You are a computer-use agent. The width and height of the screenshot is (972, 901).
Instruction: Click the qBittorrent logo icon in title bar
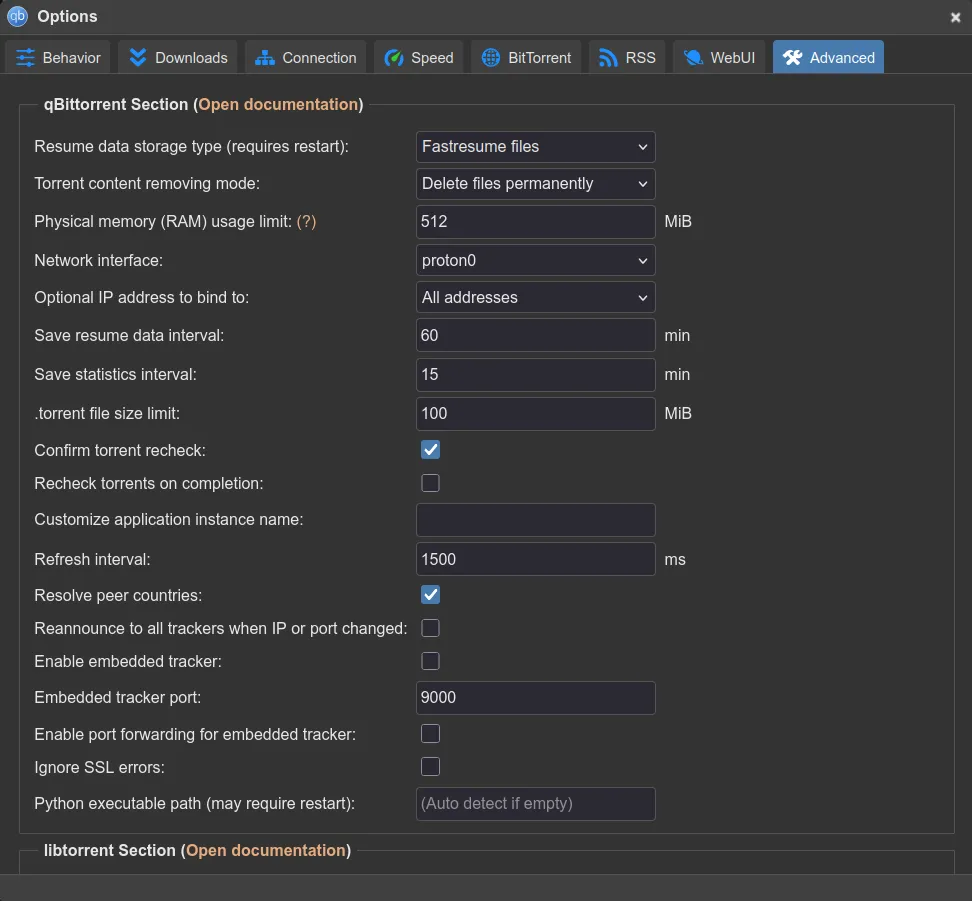coord(17,16)
